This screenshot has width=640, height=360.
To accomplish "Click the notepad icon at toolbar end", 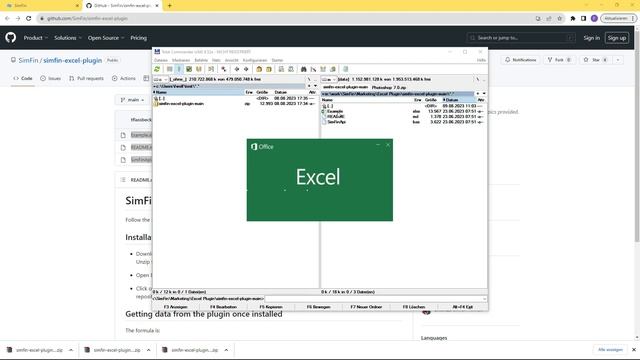I will [x=346, y=69].
